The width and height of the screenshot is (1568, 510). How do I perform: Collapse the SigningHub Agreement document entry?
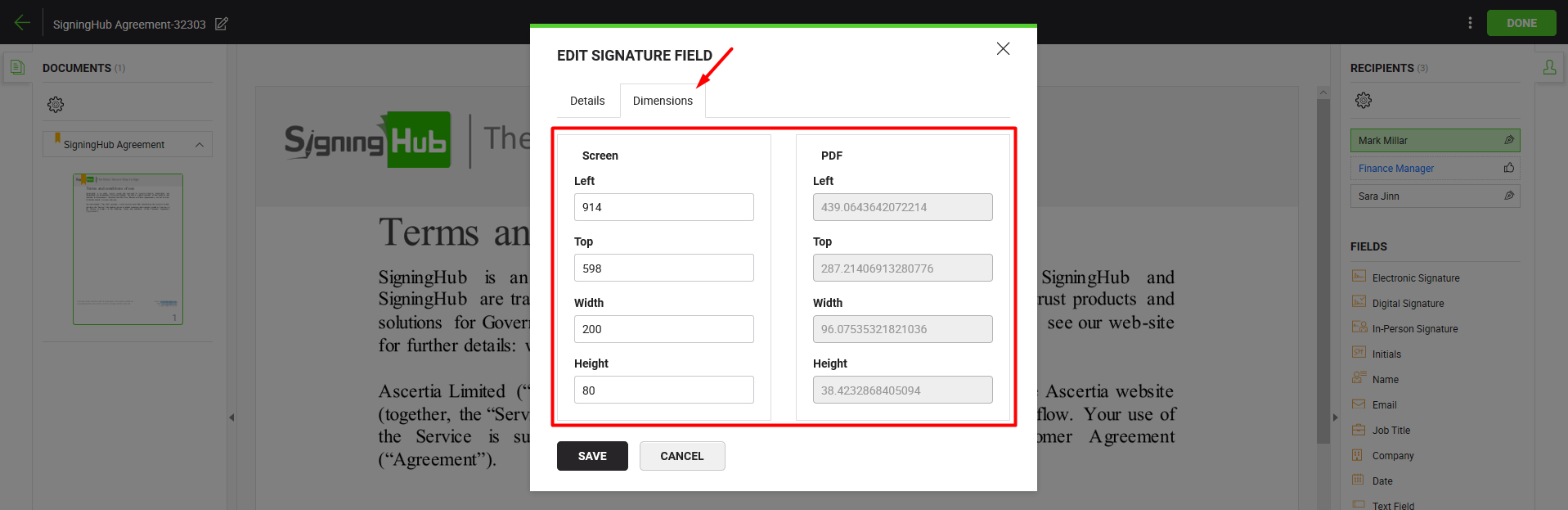pos(200,145)
